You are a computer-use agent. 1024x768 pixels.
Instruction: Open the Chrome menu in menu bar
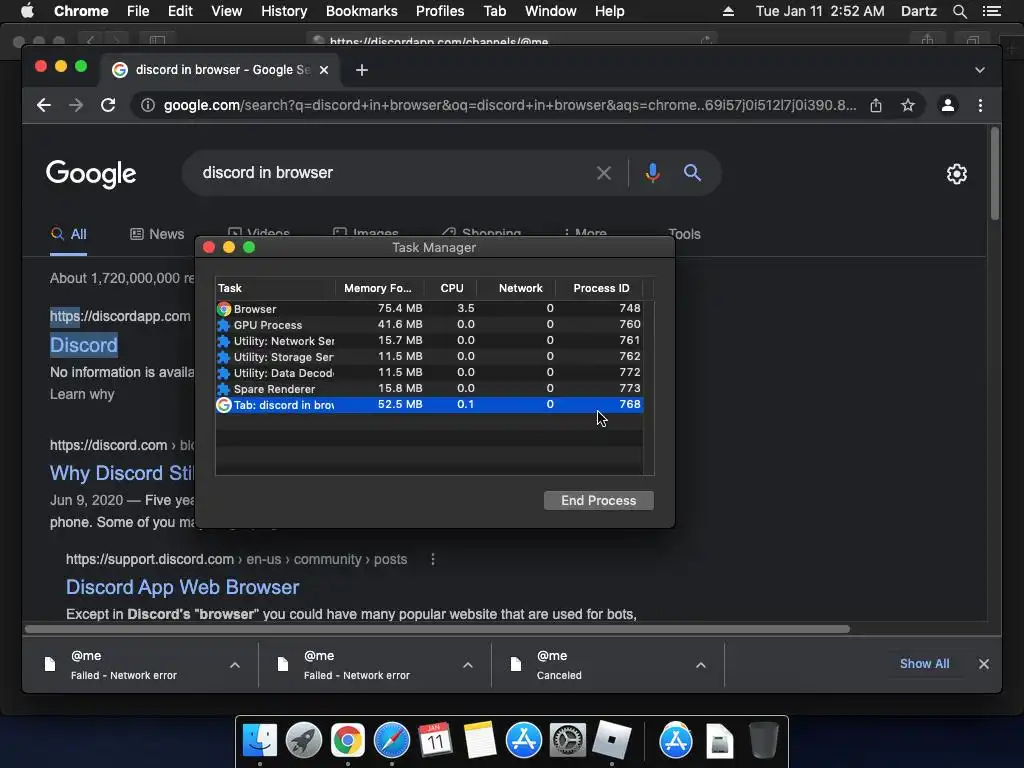click(81, 11)
